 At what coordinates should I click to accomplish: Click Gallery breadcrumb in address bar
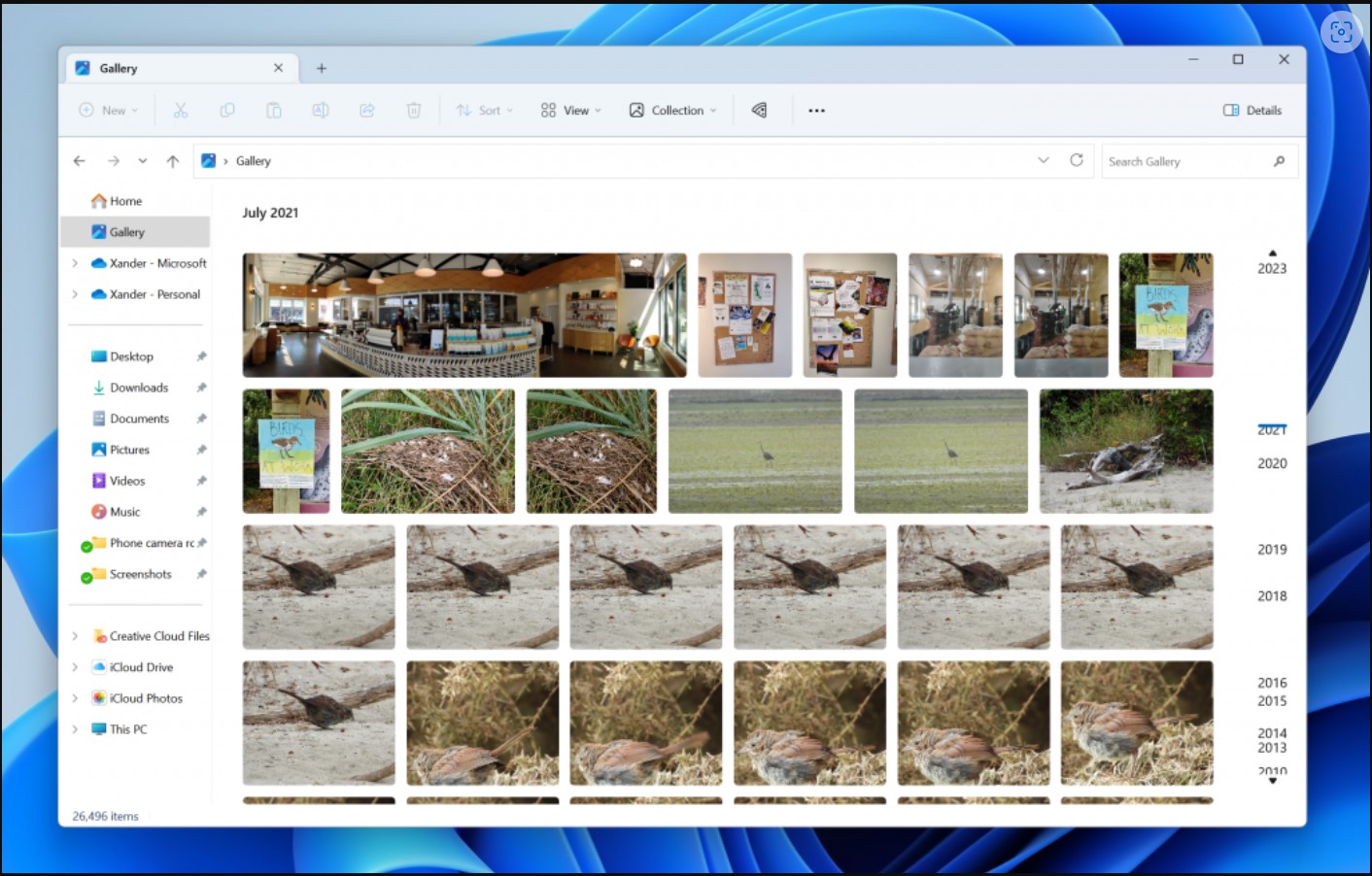click(254, 161)
